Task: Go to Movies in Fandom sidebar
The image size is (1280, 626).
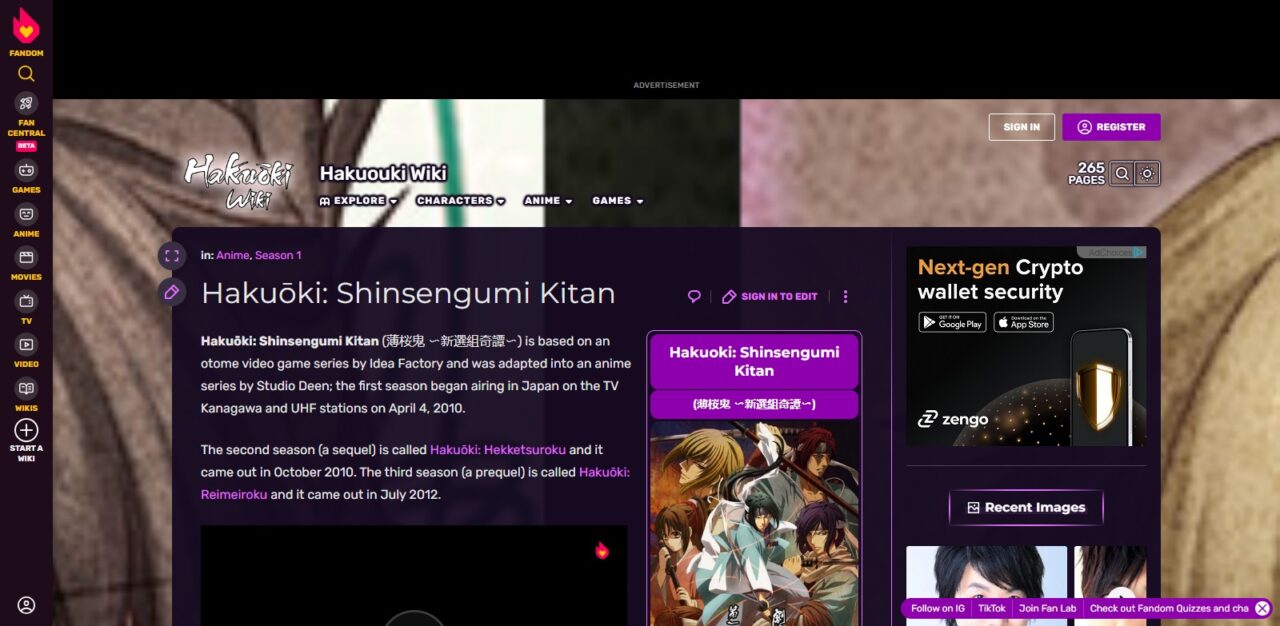Action: tap(26, 264)
